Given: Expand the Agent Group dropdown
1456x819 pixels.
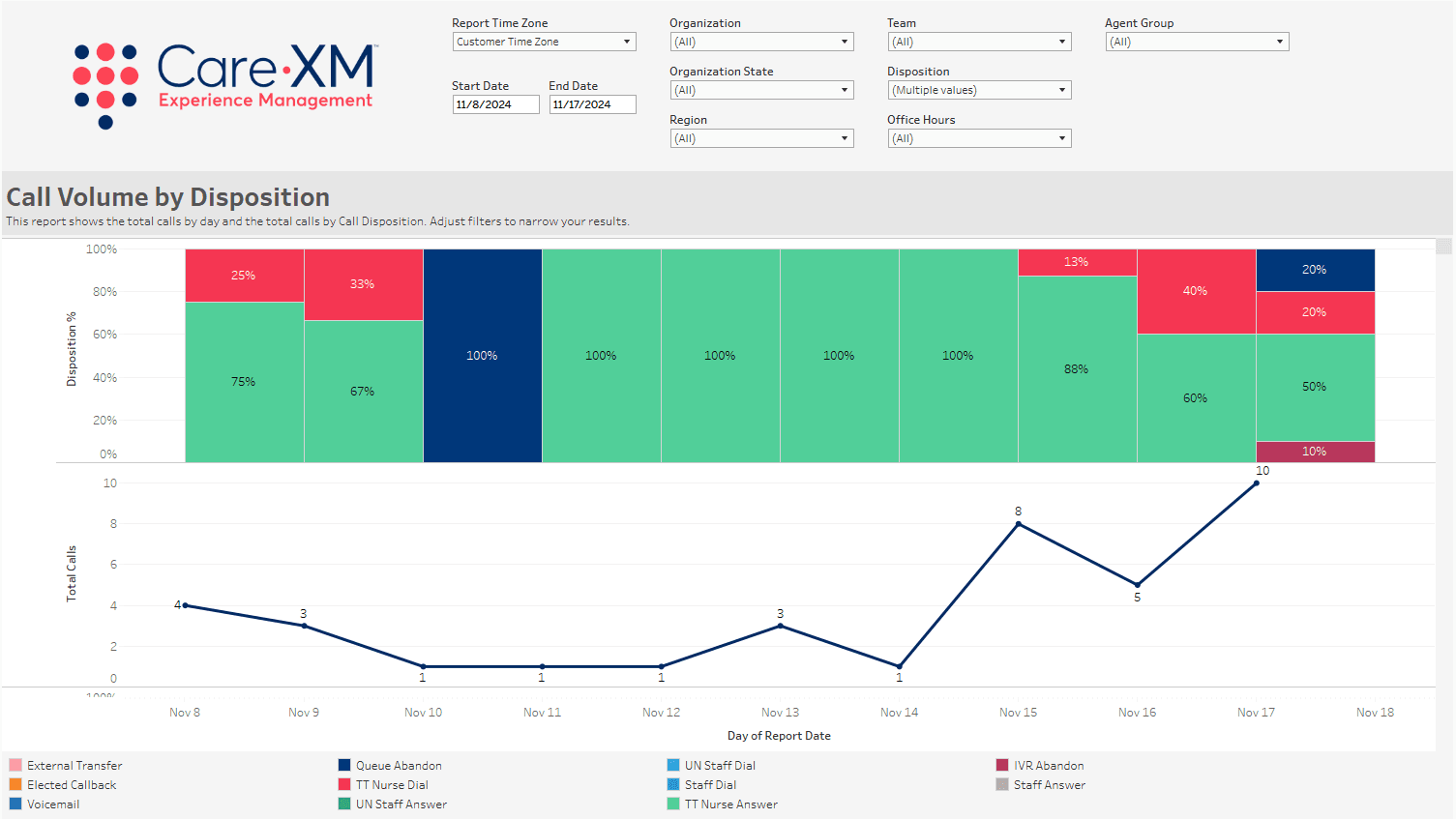Looking at the screenshot, I should [1197, 42].
